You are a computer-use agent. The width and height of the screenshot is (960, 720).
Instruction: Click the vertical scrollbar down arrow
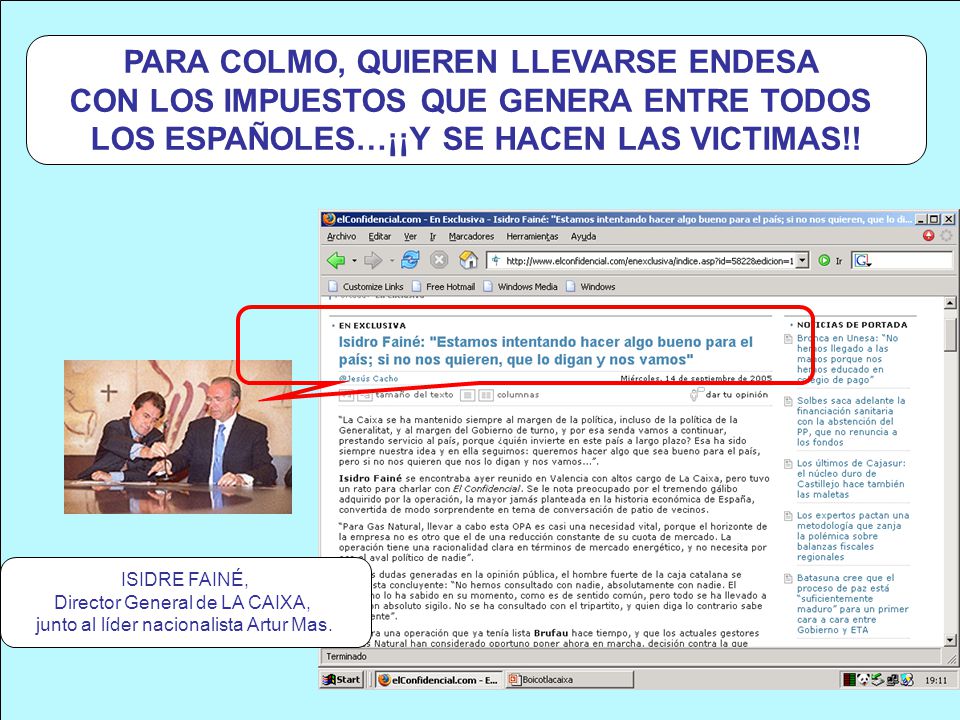pos(950,641)
